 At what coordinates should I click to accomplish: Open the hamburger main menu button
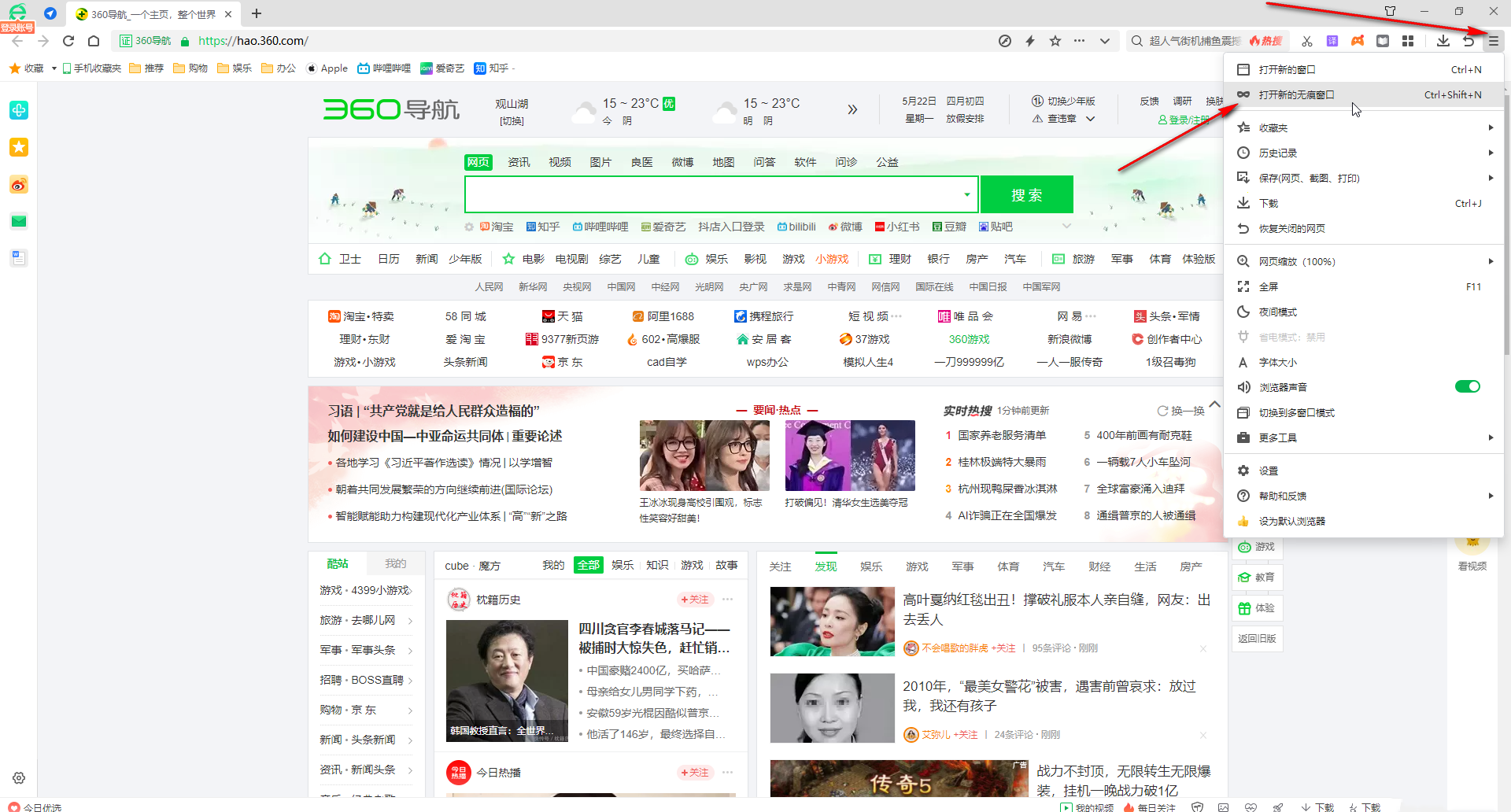click(1493, 41)
